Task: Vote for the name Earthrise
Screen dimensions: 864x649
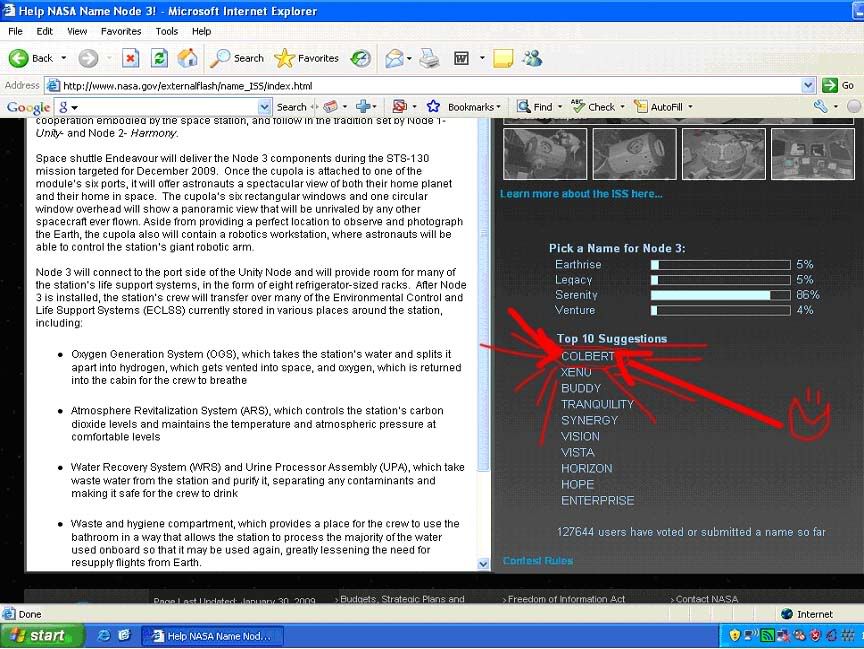Action: point(578,264)
